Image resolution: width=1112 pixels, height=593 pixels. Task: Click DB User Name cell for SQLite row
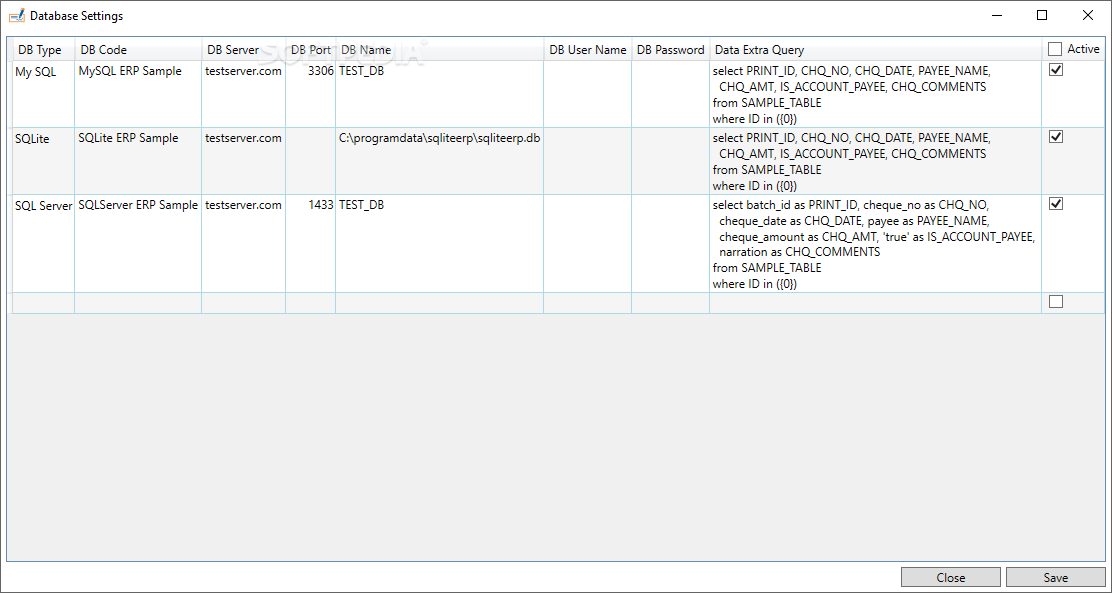pos(587,160)
